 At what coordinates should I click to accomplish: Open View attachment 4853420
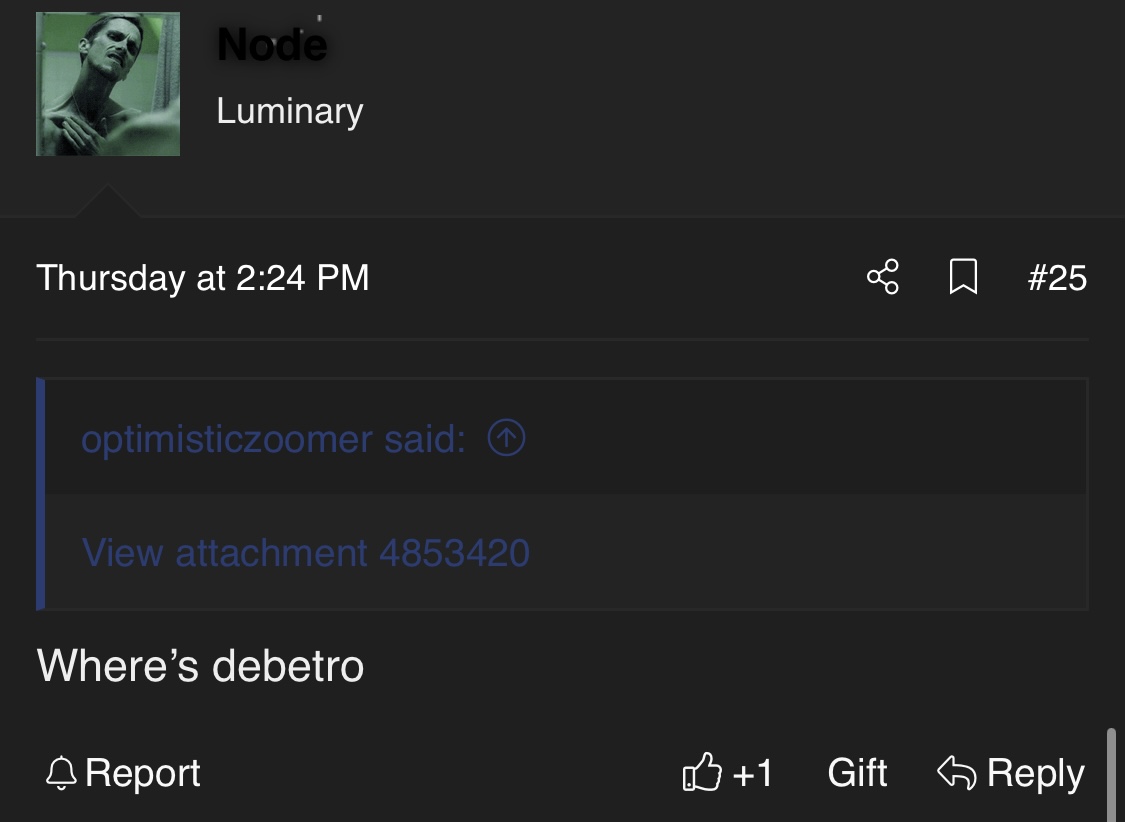(x=305, y=552)
